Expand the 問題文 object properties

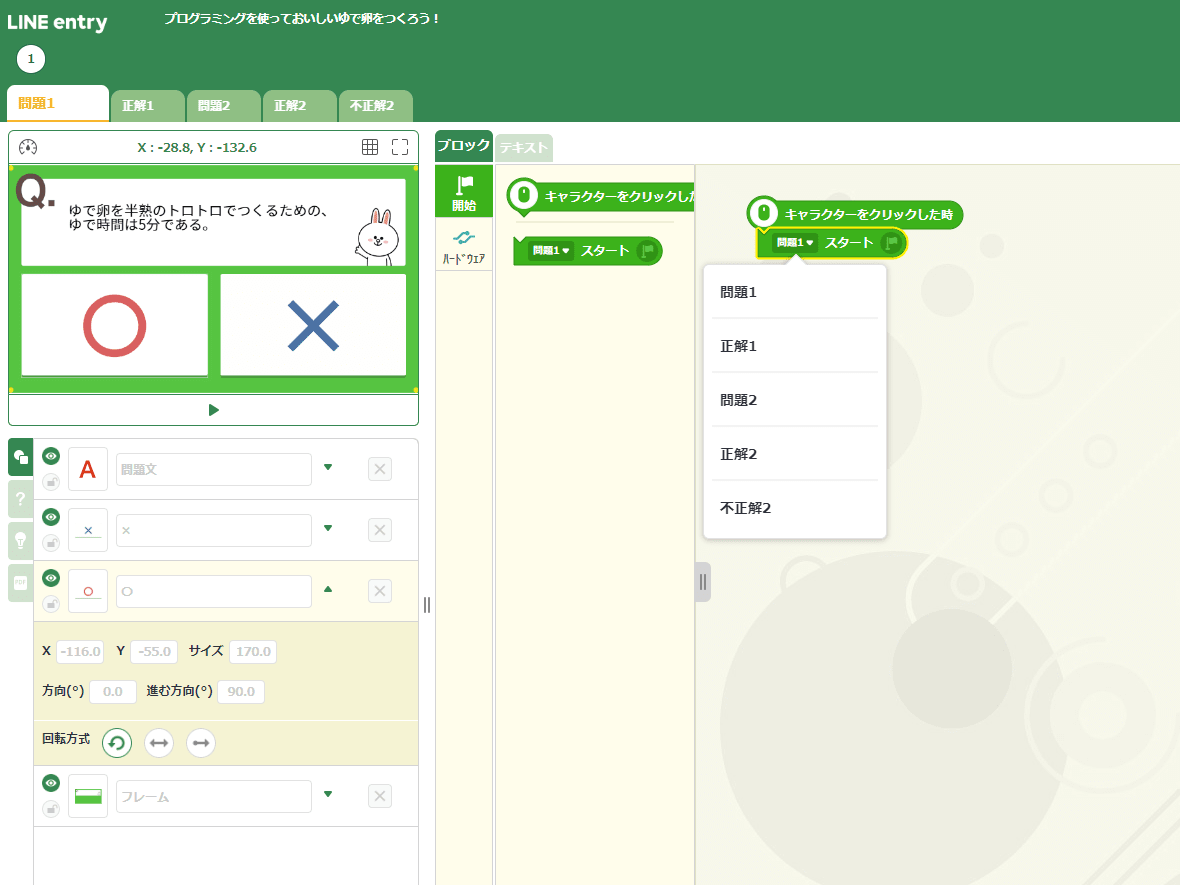click(x=328, y=467)
